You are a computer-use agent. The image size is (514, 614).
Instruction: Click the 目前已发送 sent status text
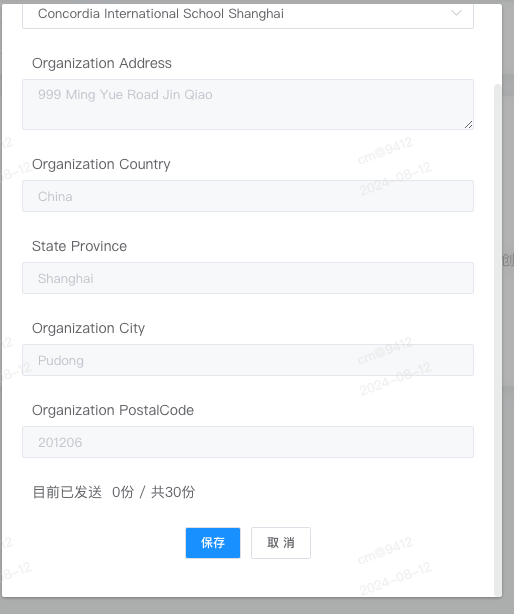(67, 492)
